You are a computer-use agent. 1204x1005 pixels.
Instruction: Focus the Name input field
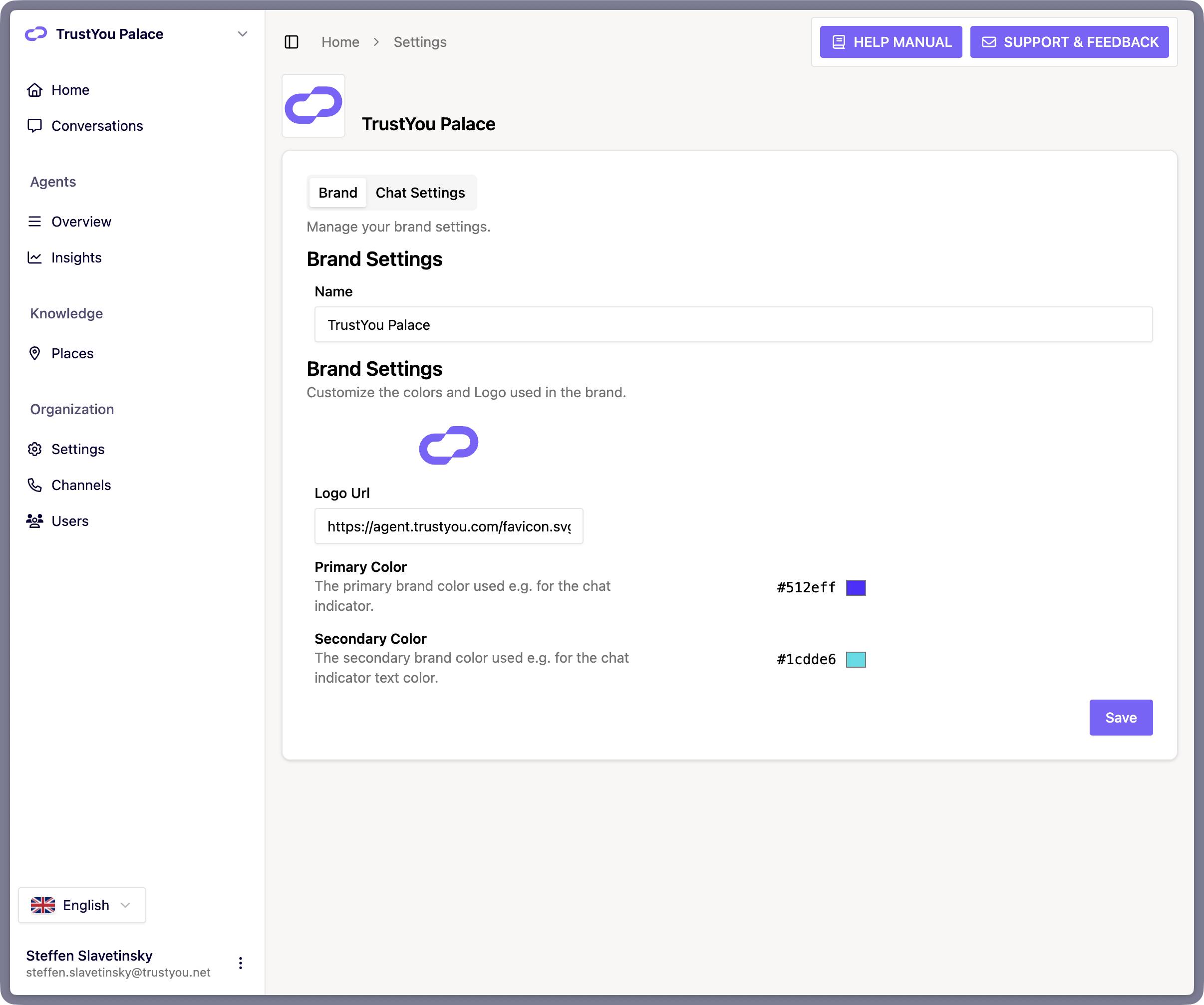[x=733, y=324]
